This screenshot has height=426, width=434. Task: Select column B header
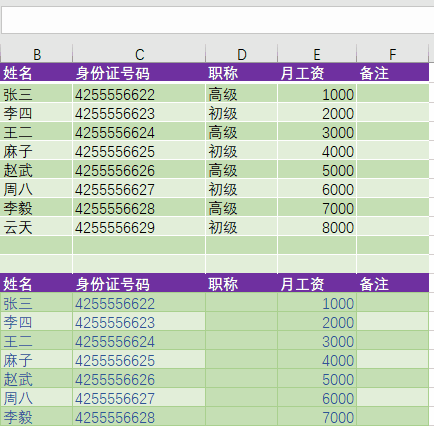[x=36, y=54]
